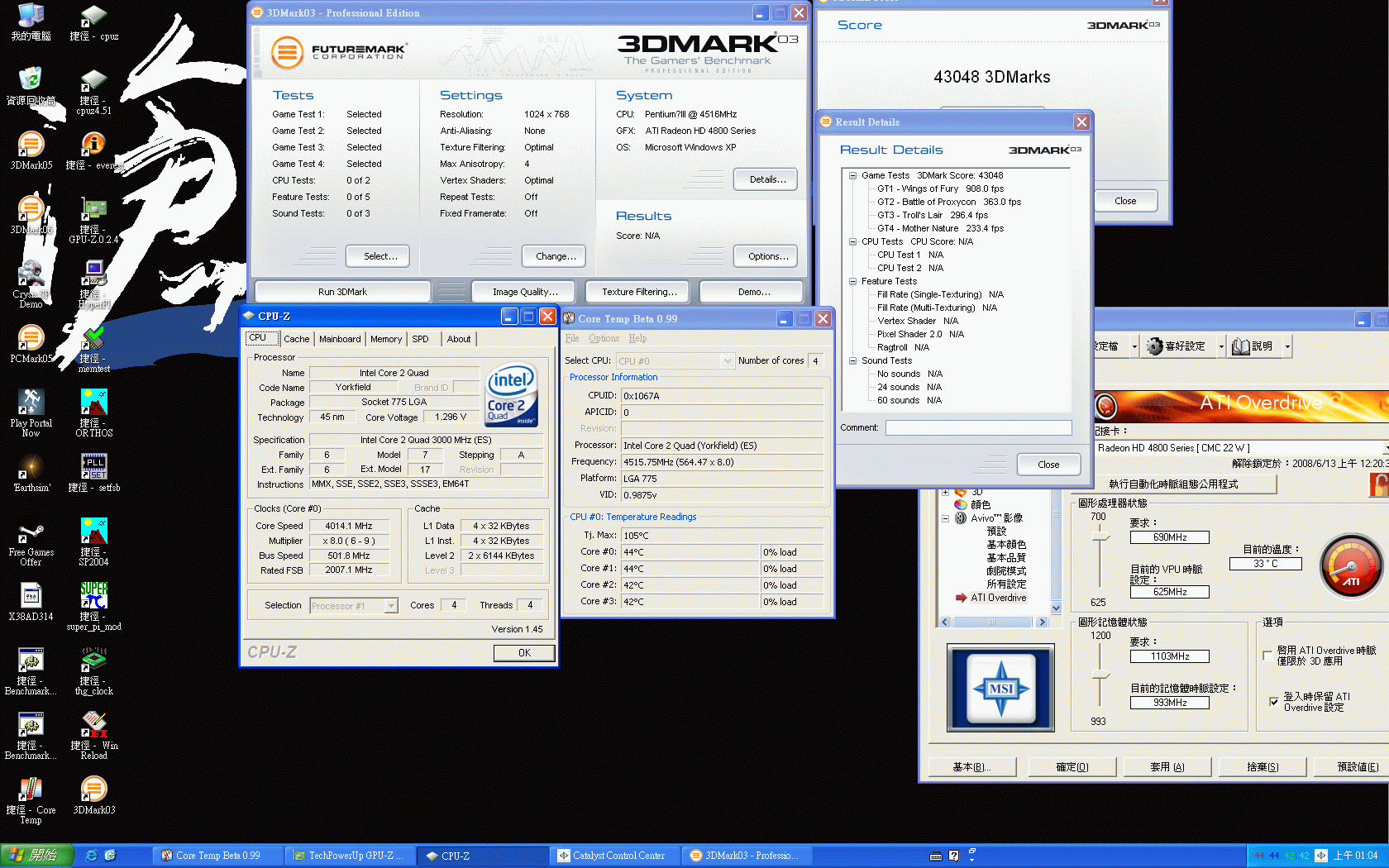
Task: Open the Options menu in Core Temp
Action: pos(604,338)
